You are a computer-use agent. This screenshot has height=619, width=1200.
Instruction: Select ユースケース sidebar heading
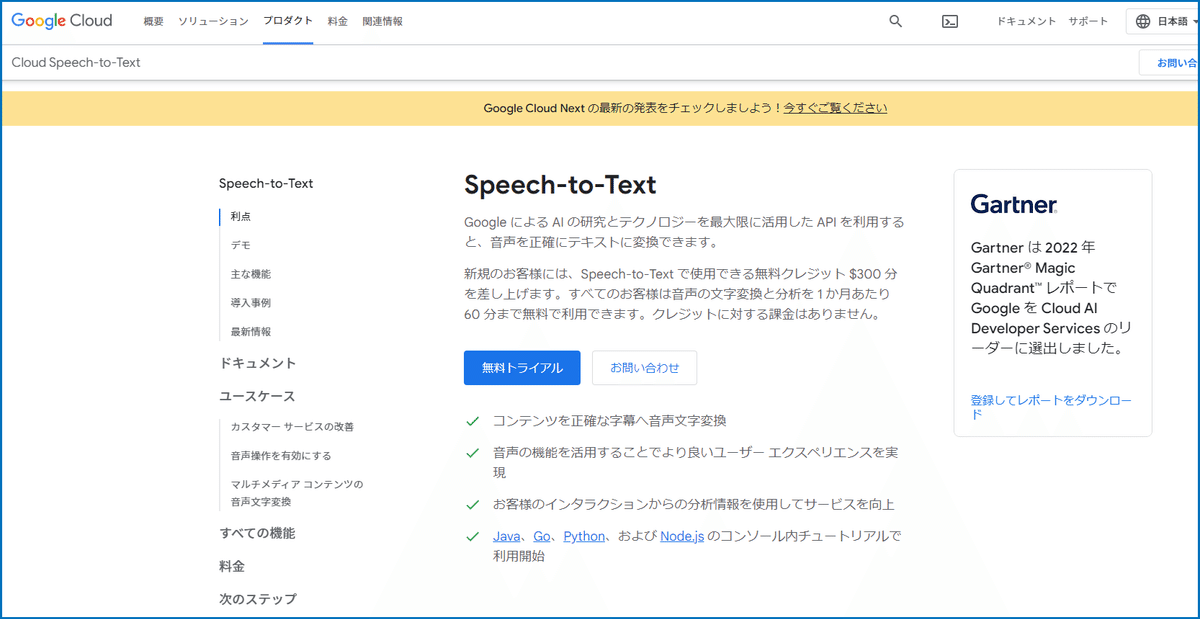pyautogui.click(x=257, y=396)
